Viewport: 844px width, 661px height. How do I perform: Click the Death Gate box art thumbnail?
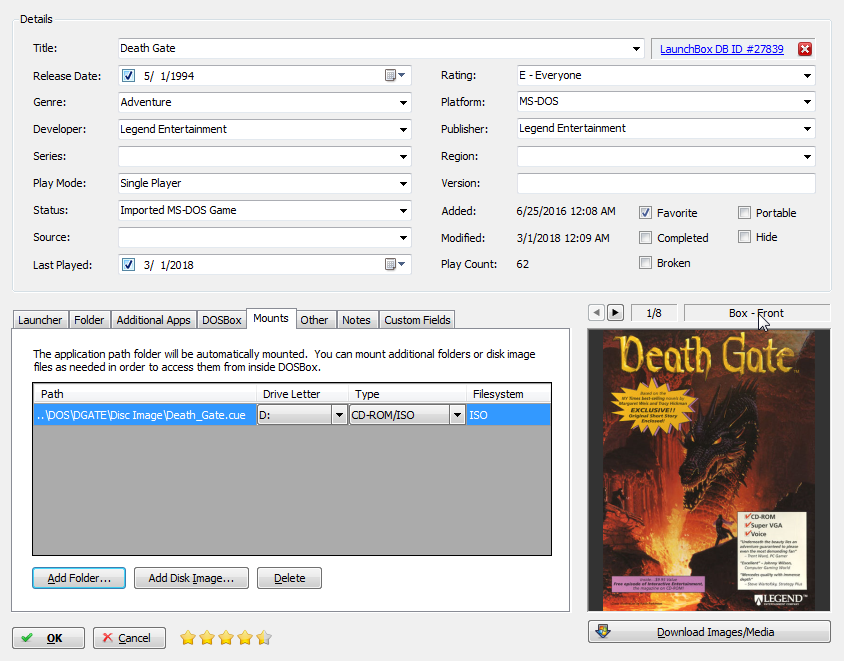709,470
